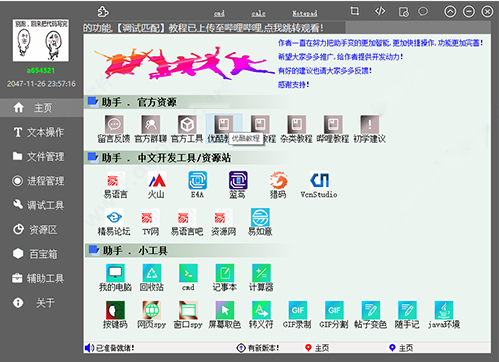This screenshot has height=362, width=499.
Task: Click the user avatar picture
Action: (41, 40)
